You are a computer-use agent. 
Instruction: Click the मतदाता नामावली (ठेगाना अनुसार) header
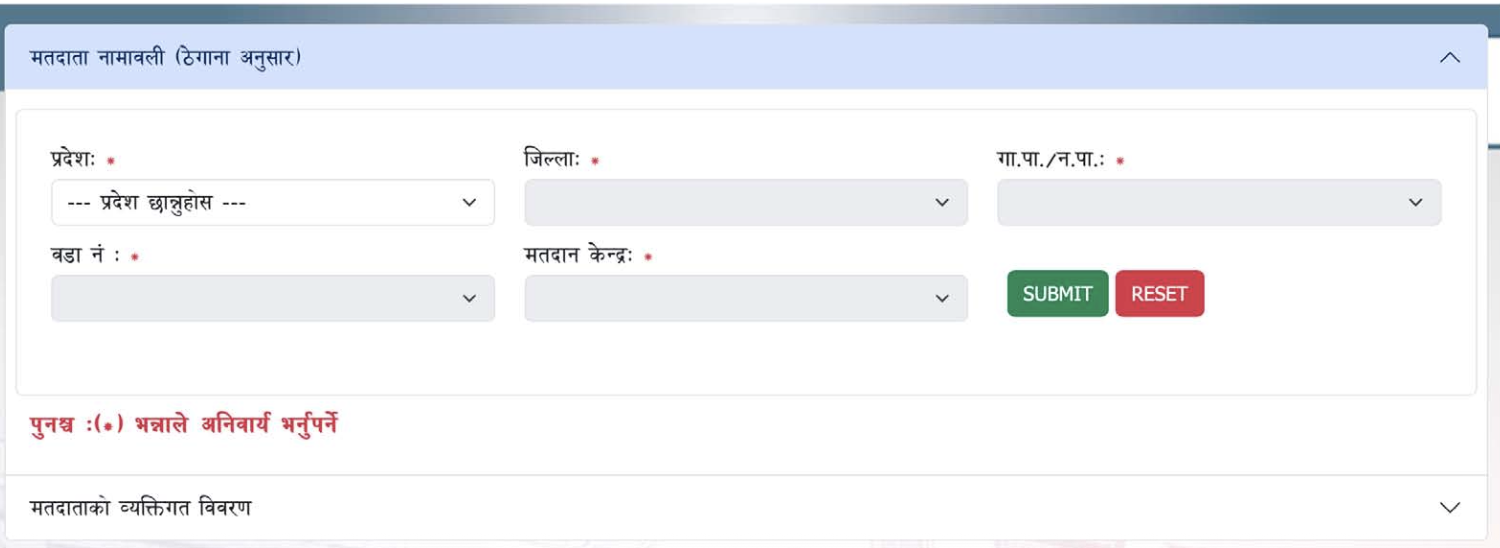tap(166, 58)
